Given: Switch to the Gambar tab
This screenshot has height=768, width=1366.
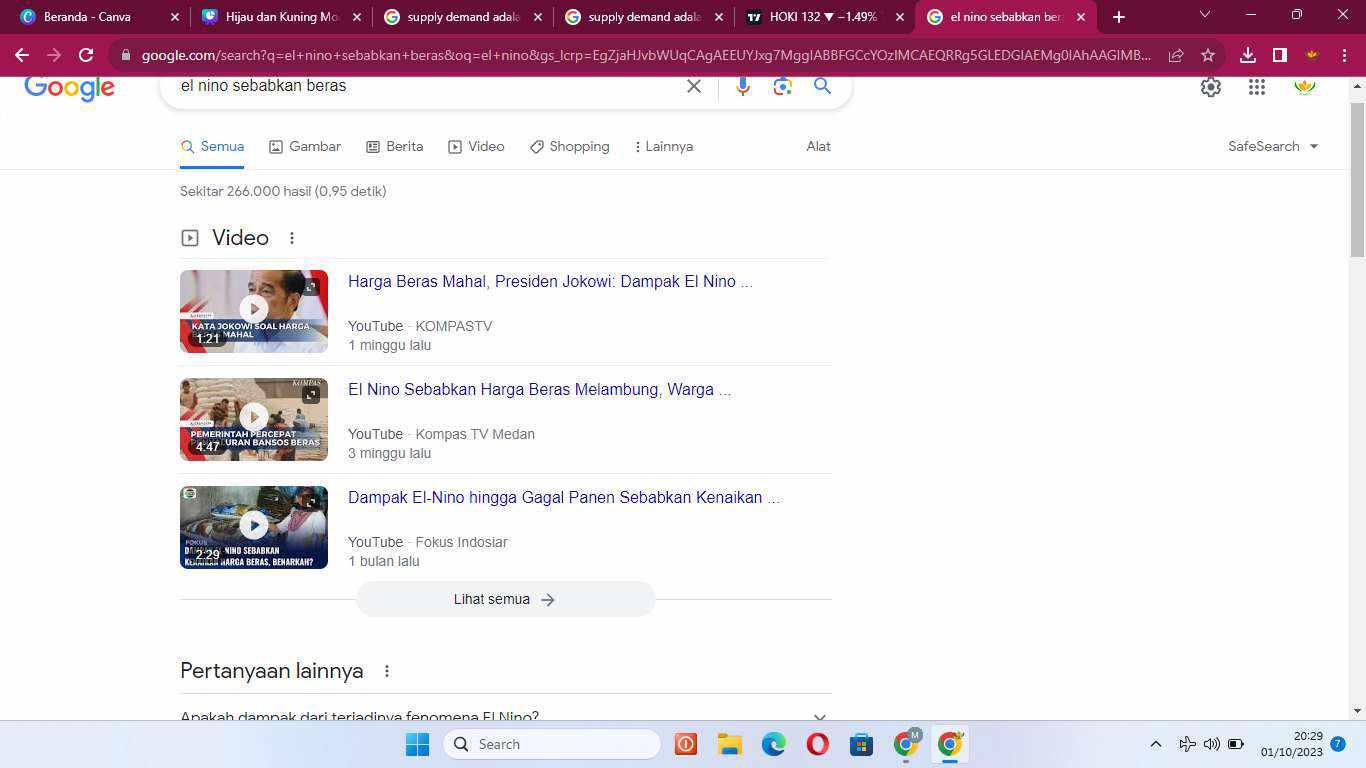Looking at the screenshot, I should point(305,146).
